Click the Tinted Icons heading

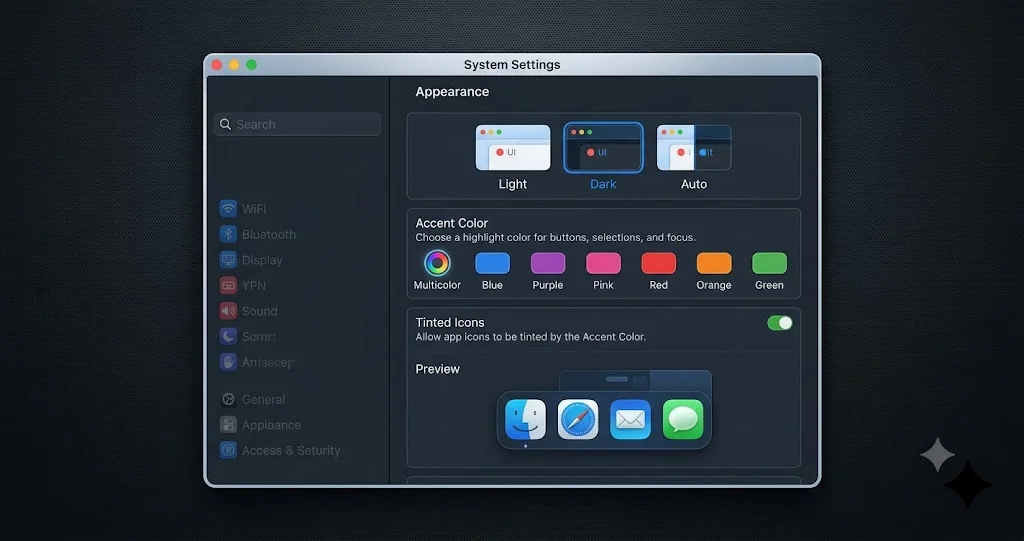pyautogui.click(x=450, y=322)
